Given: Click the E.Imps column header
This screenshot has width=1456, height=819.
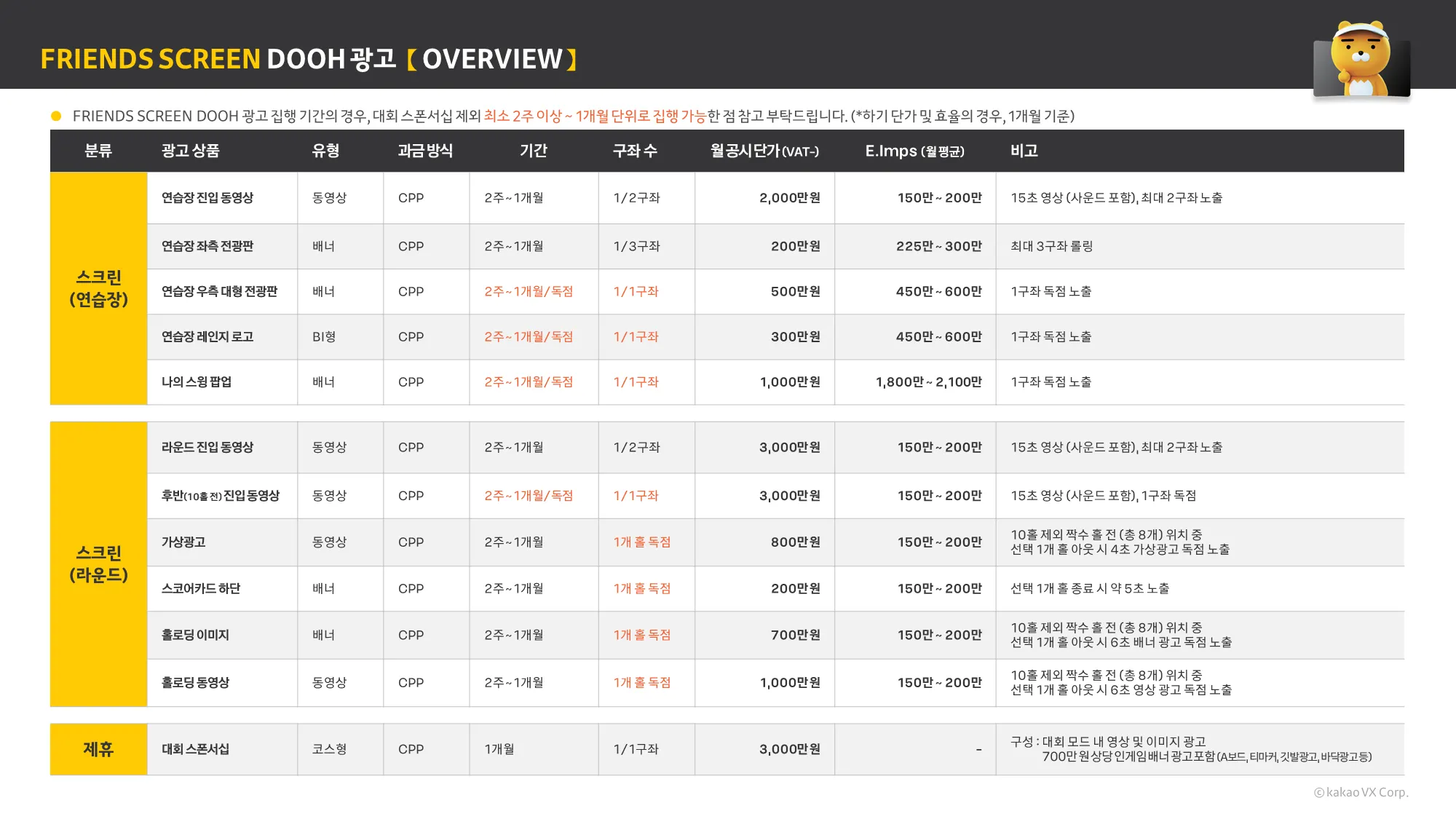Looking at the screenshot, I should [x=914, y=151].
